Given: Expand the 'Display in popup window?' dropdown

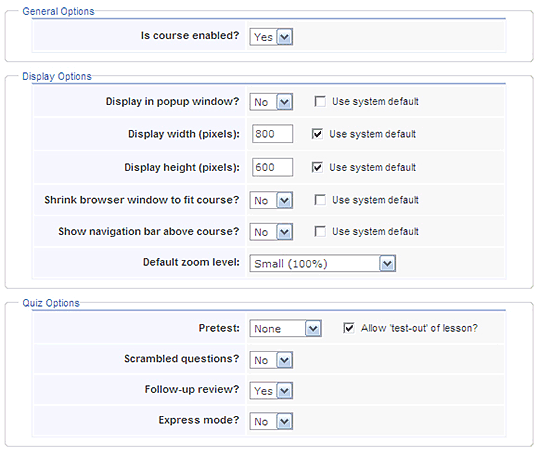Looking at the screenshot, I should click(271, 102).
